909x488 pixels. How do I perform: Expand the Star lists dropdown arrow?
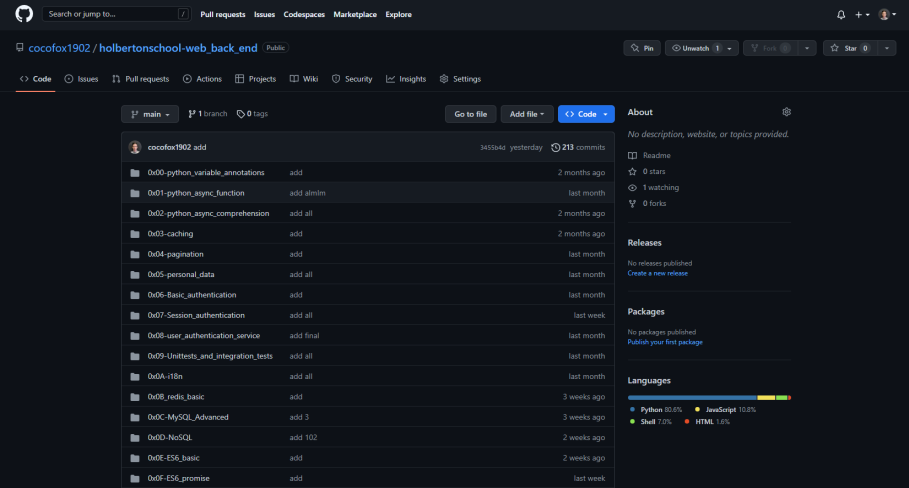[886, 48]
